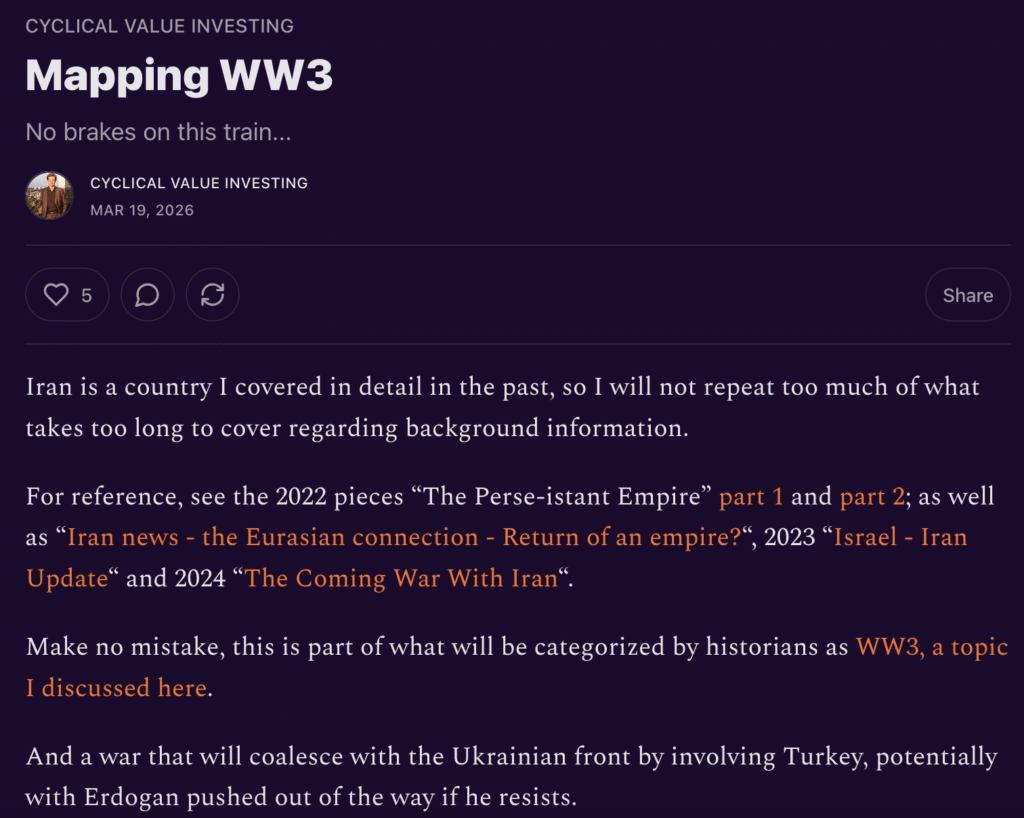Follow the "WW3, a topic I discussed here" link
The width and height of the screenshot is (1024, 818).
931,647
